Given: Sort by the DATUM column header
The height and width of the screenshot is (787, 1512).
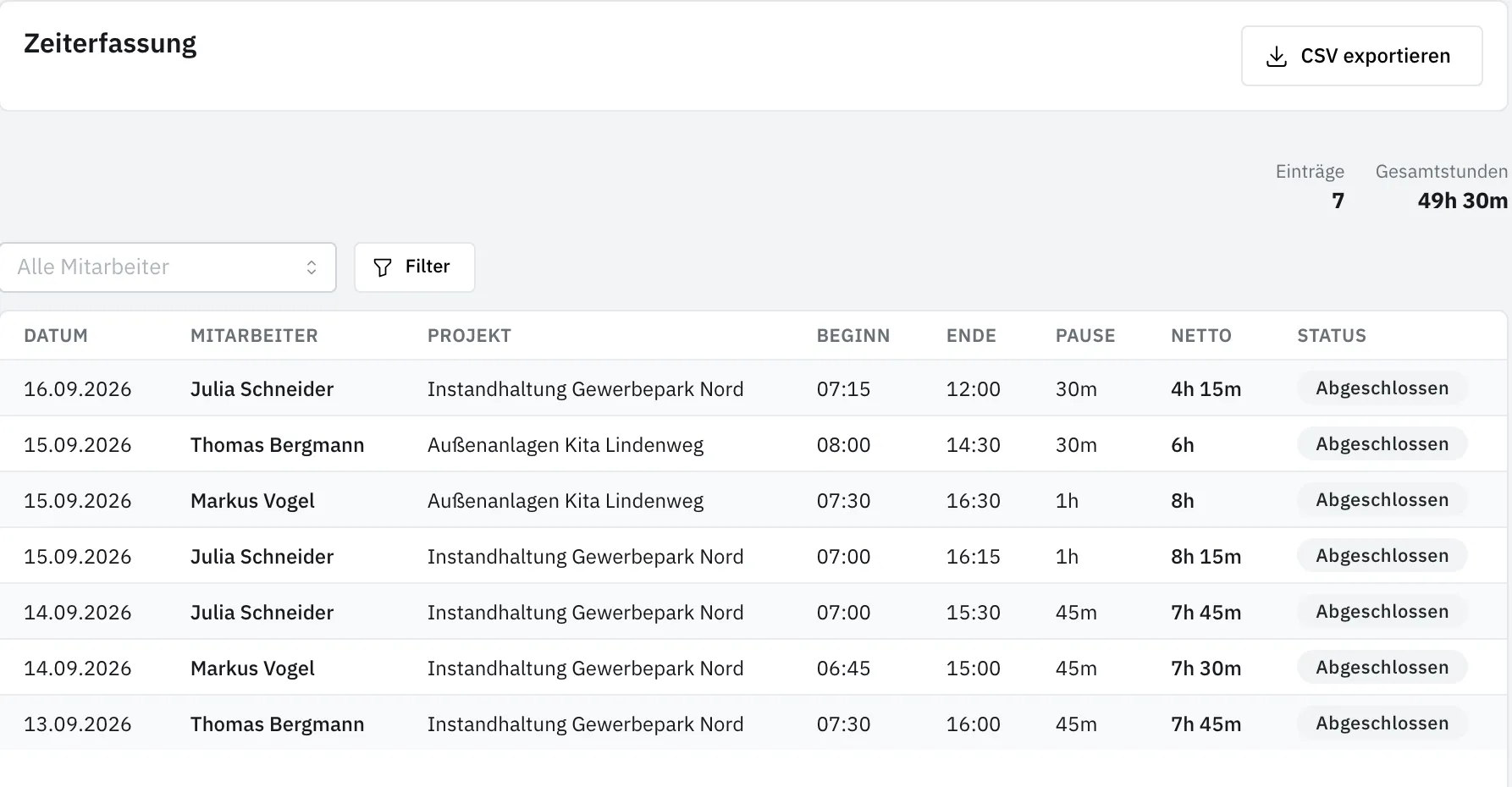Looking at the screenshot, I should pos(56,336).
